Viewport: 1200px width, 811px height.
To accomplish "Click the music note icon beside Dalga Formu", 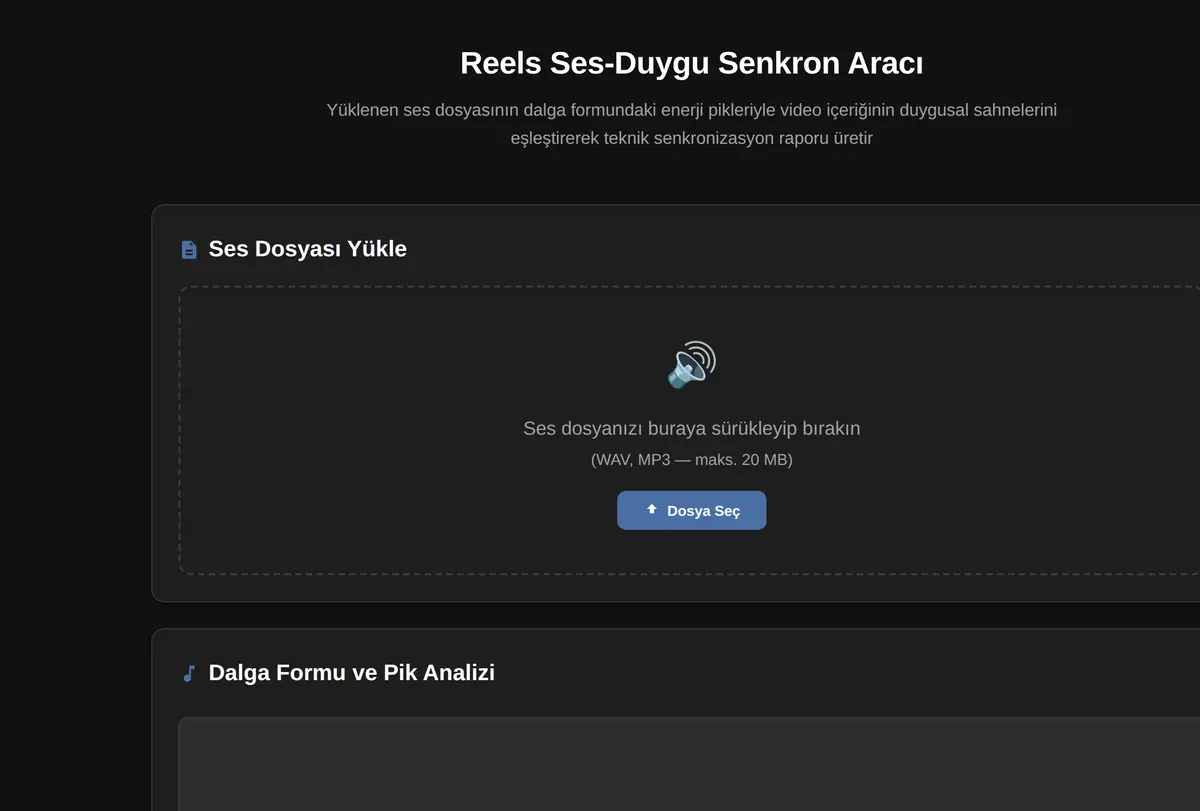I will click(x=189, y=673).
